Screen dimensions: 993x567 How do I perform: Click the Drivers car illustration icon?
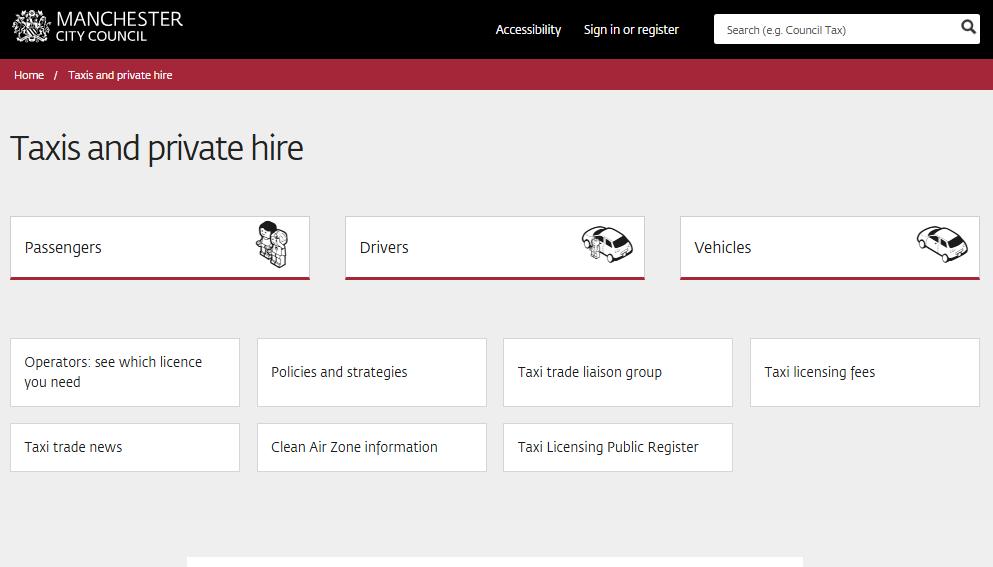tap(607, 244)
